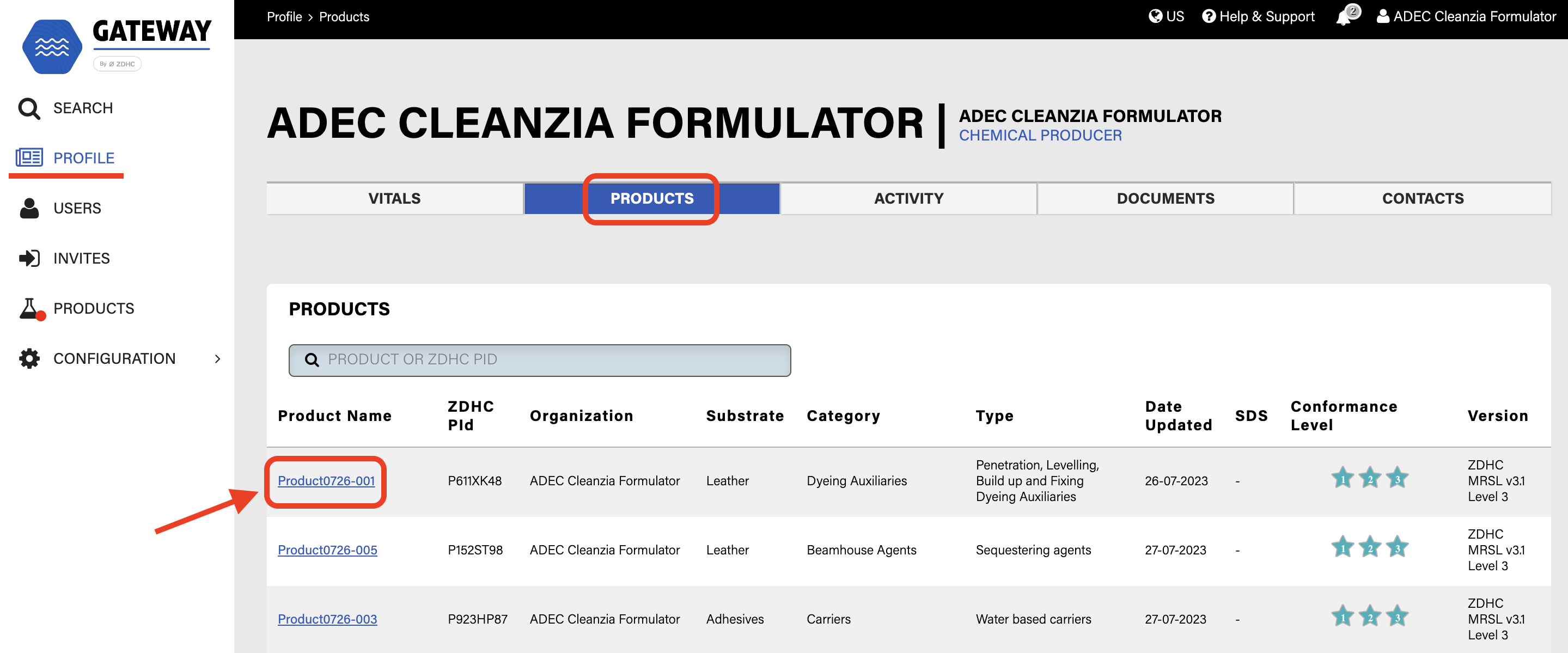
Task: Click the Configuration gear icon
Action: click(x=29, y=358)
